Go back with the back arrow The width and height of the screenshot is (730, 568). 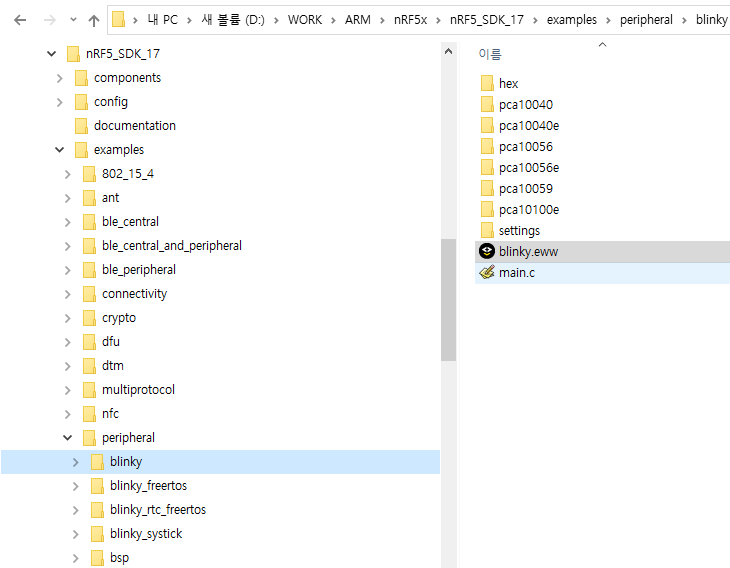pos(20,20)
